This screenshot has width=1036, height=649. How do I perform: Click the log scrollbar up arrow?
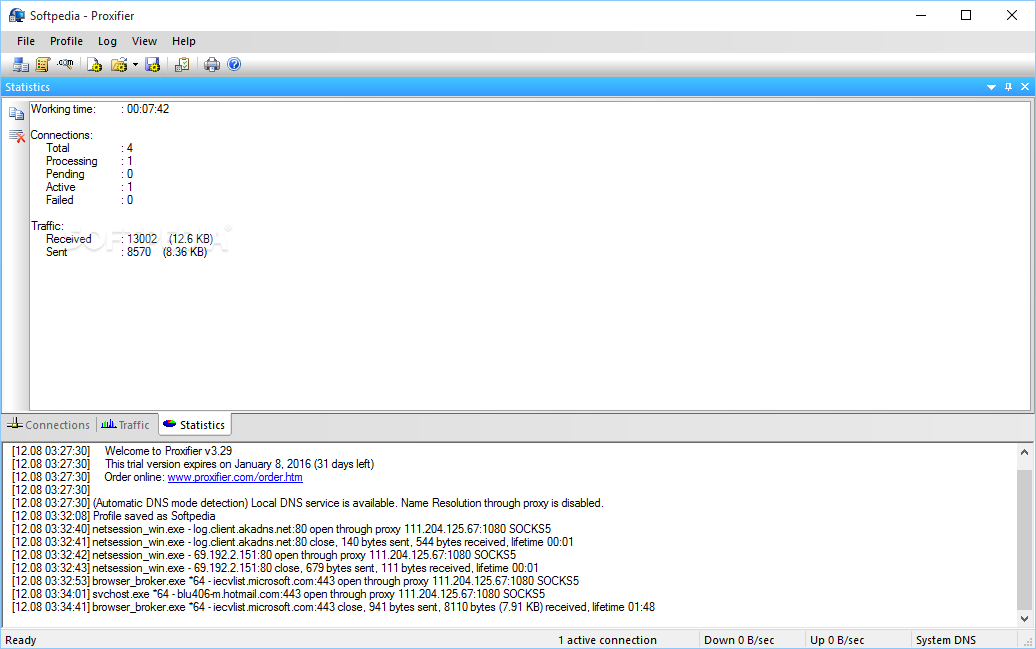(x=1024, y=452)
